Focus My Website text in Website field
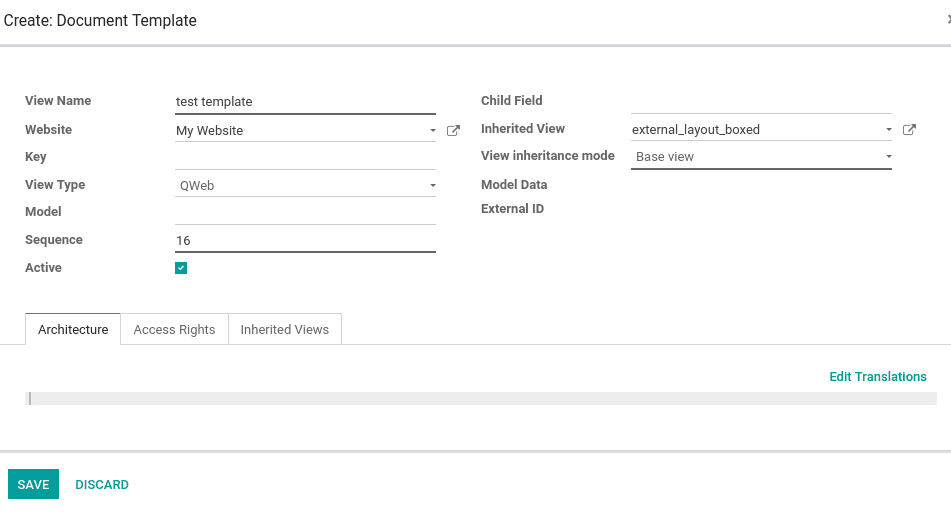Viewport: 951px width, 514px height. 209,130
